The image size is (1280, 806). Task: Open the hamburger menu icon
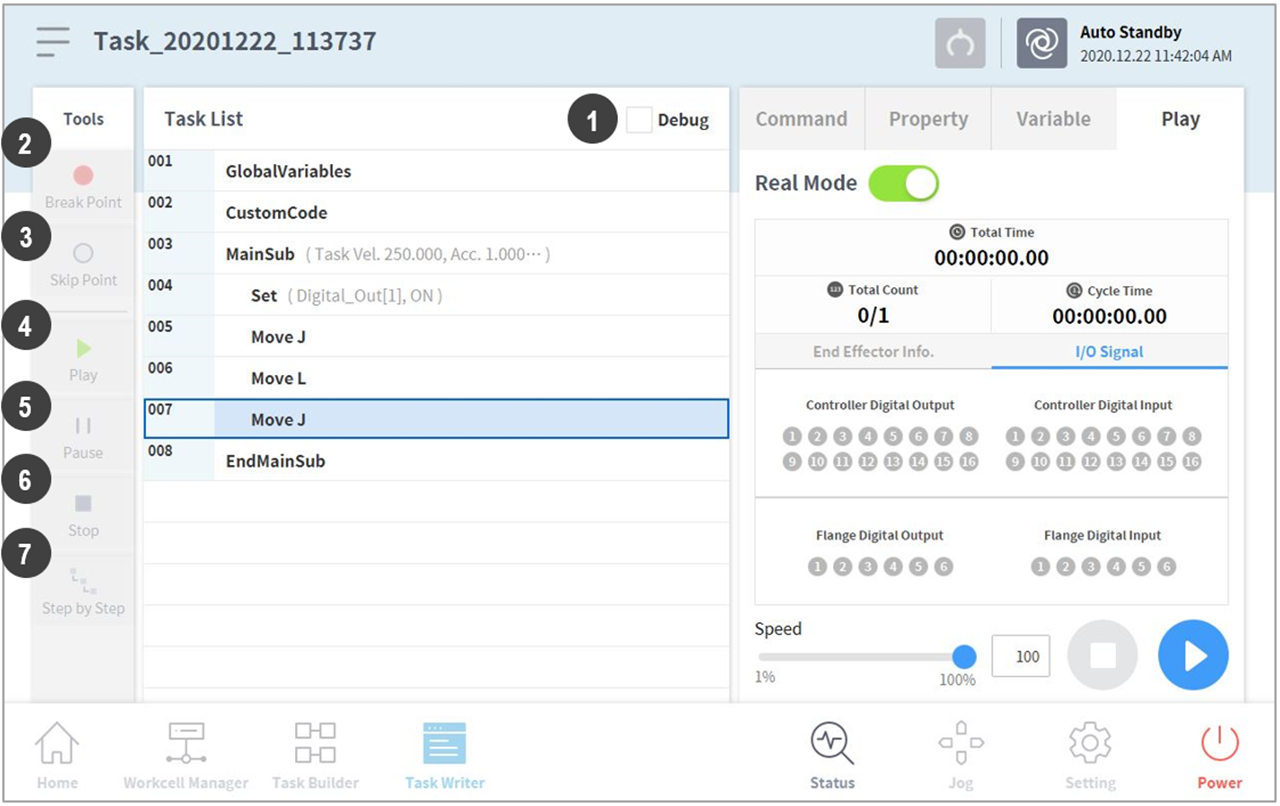tap(53, 42)
